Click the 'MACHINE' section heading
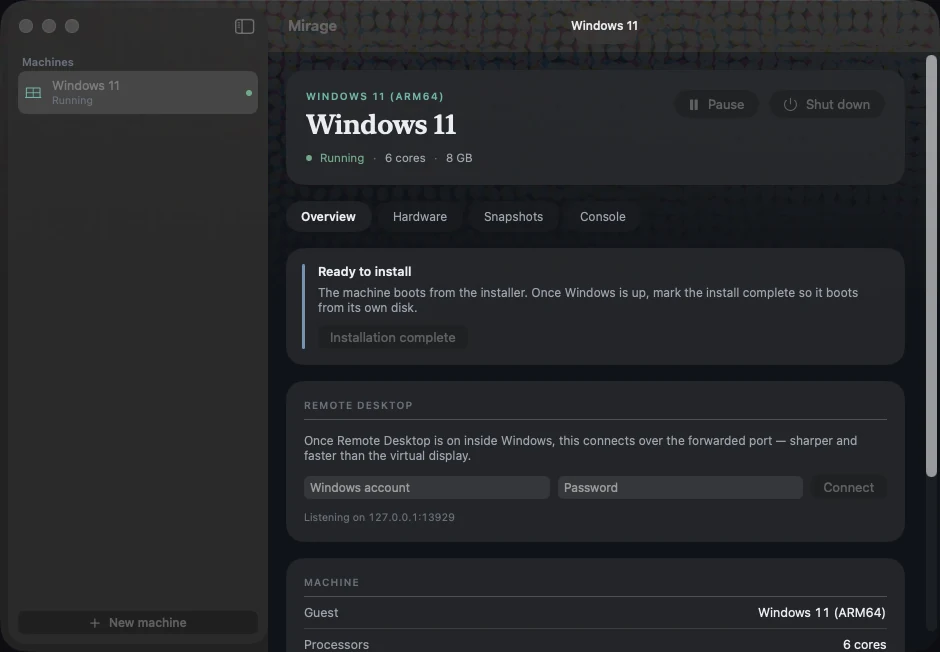 click(x=332, y=582)
